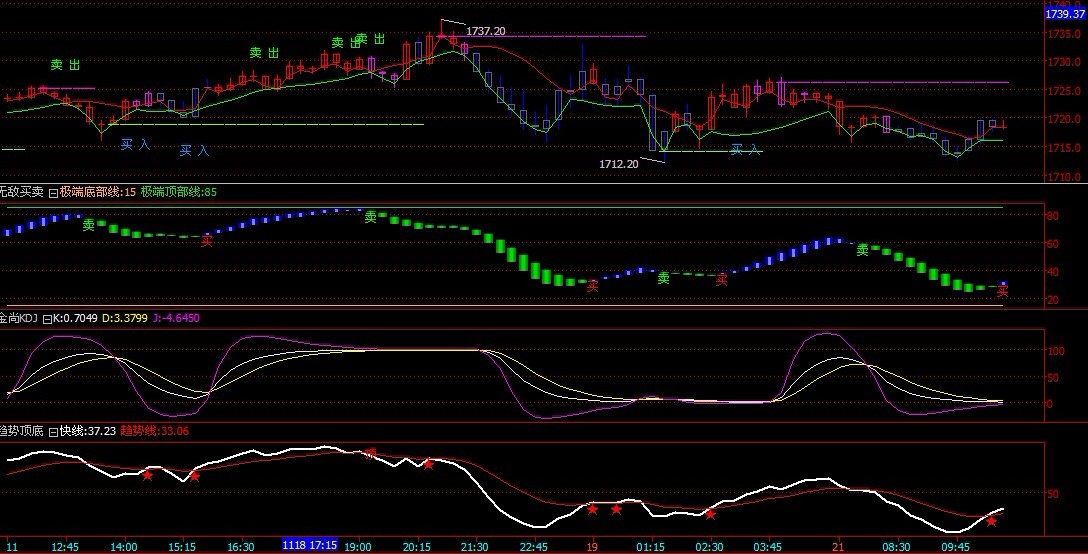Collapse the 趋势顶底 indicator box toggle
The height and width of the screenshot is (554, 1088).
(53, 431)
